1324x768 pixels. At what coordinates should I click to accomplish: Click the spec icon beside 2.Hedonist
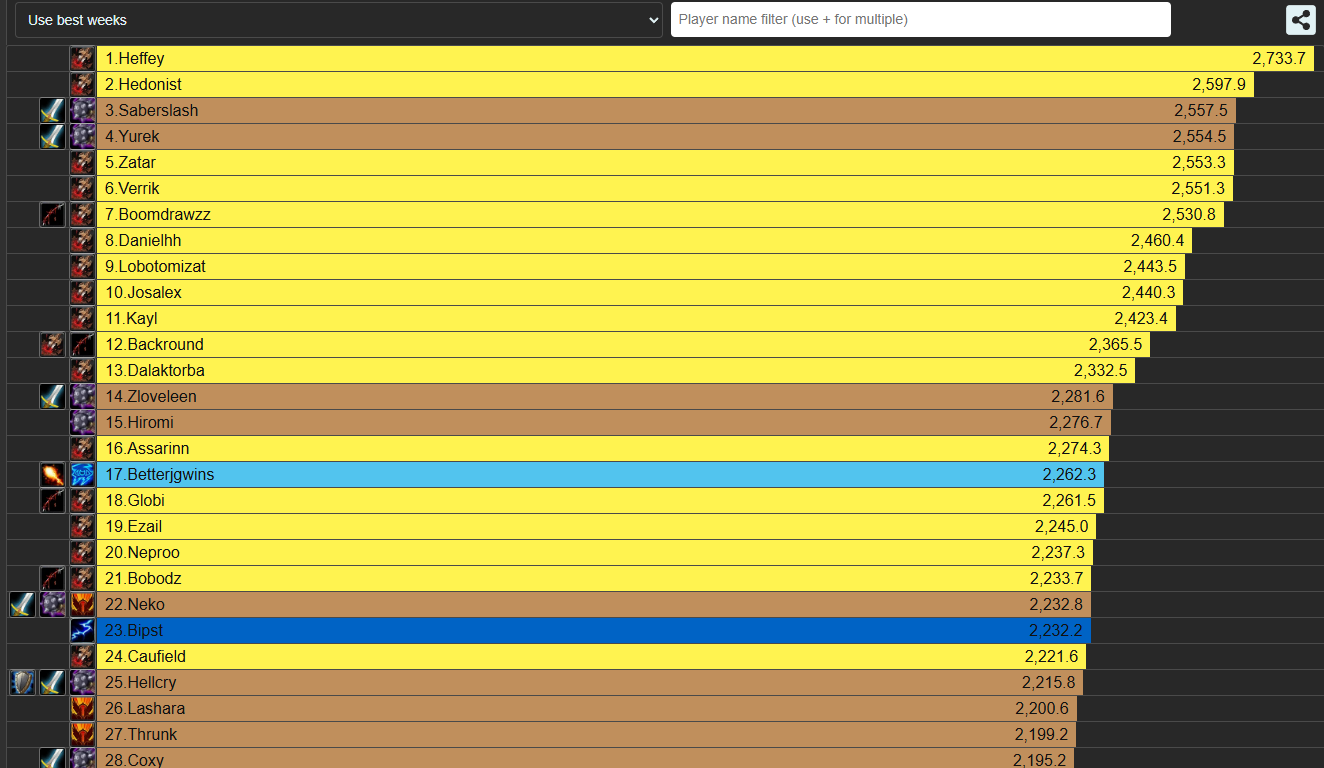click(x=83, y=84)
